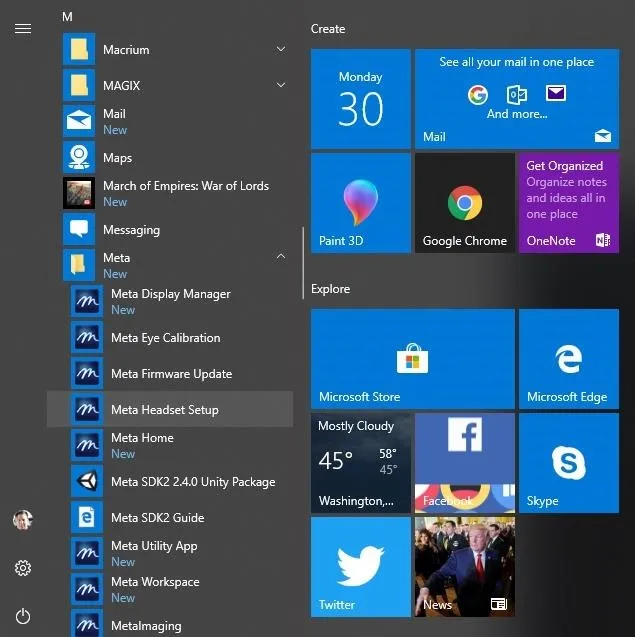Screen dimensions: 635x637
Task: Open the hamburger menu at top left
Action: pos(23,28)
